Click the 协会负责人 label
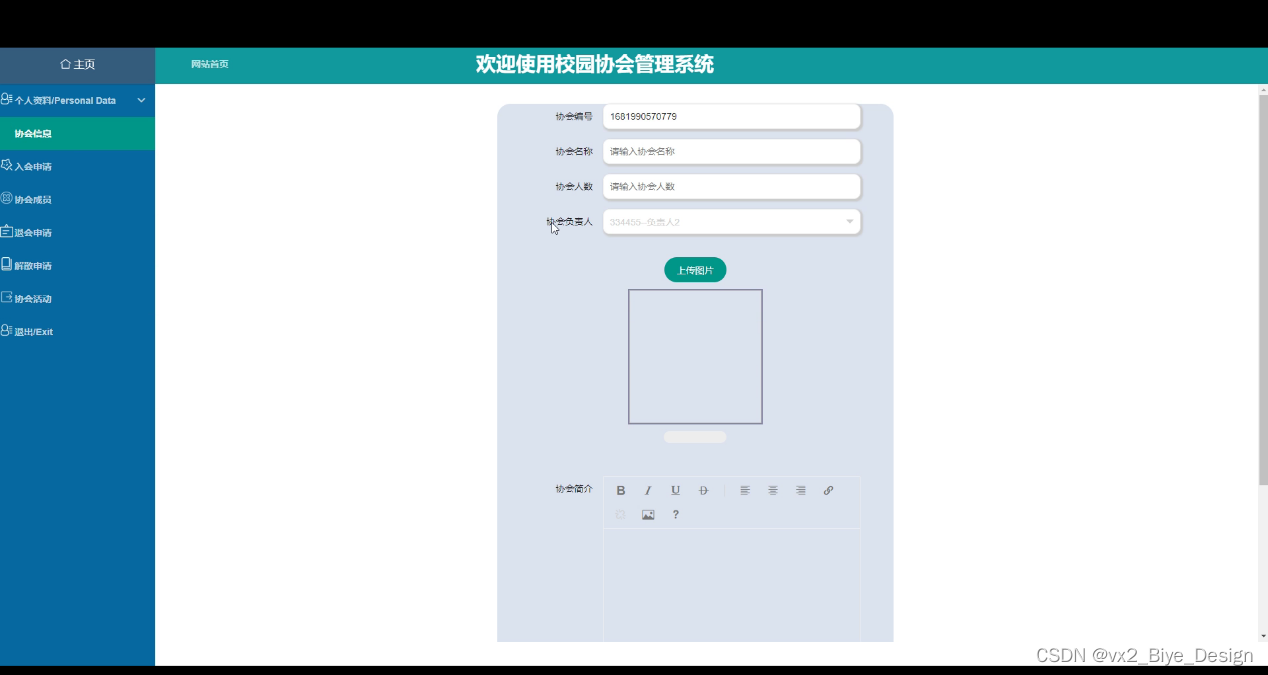Viewport: 1268px width, 675px height. 570,222
